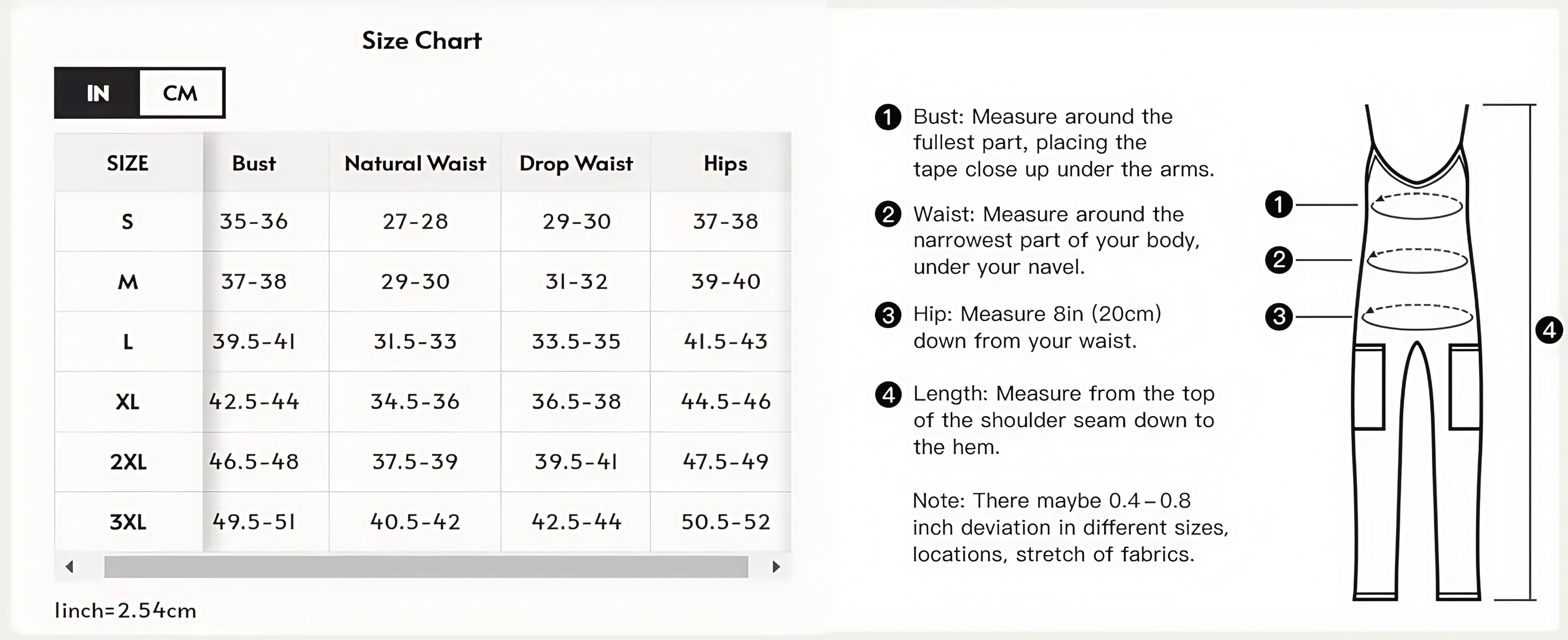
Task: Click the diagram's bust marker number 1
Action: pyautogui.click(x=1278, y=204)
